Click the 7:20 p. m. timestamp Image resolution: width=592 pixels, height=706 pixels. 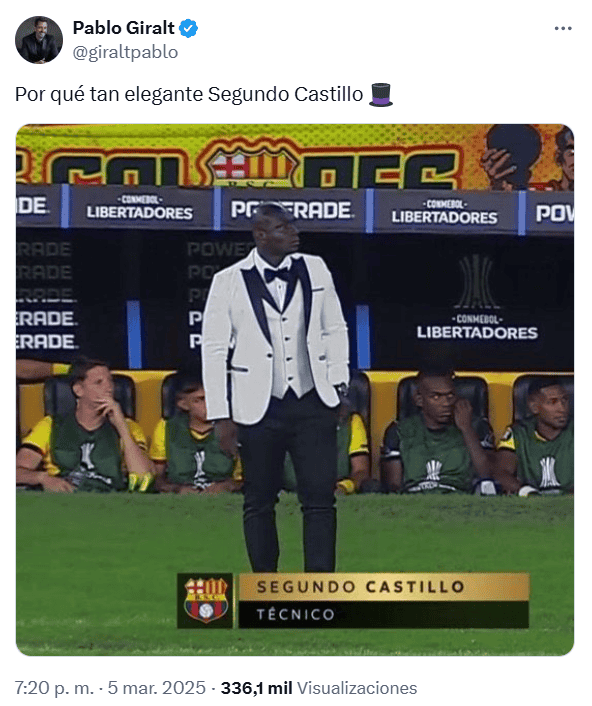pyautogui.click(x=54, y=688)
